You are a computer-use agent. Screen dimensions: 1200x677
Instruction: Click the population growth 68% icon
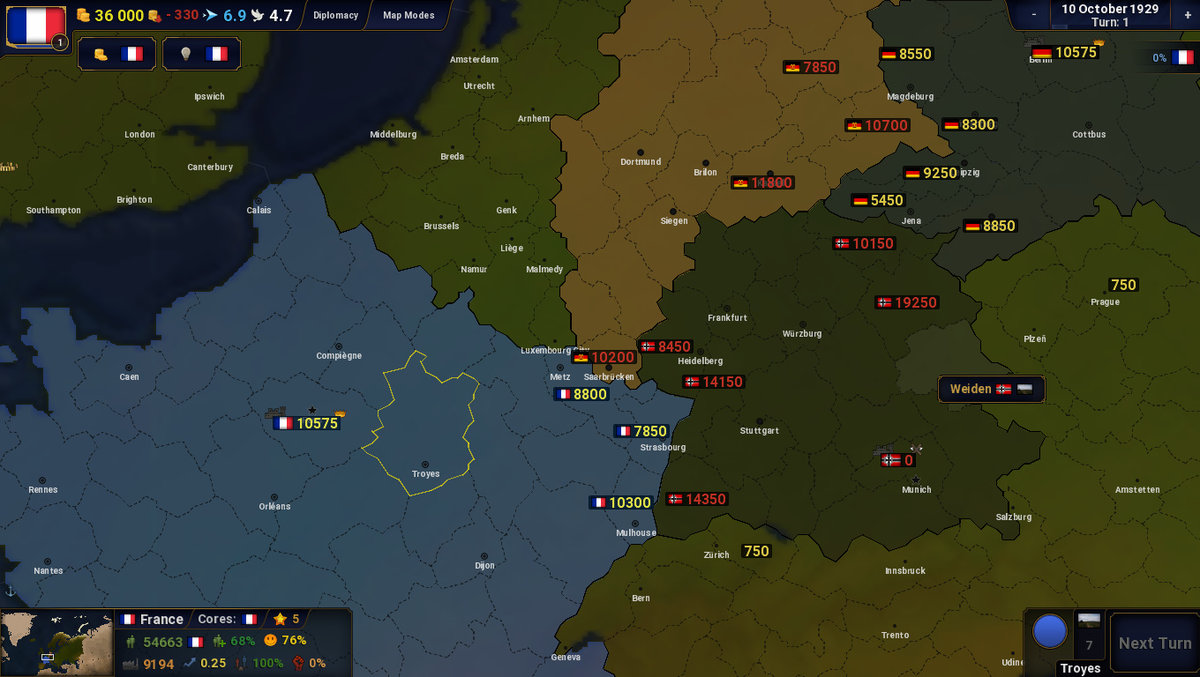coord(219,641)
